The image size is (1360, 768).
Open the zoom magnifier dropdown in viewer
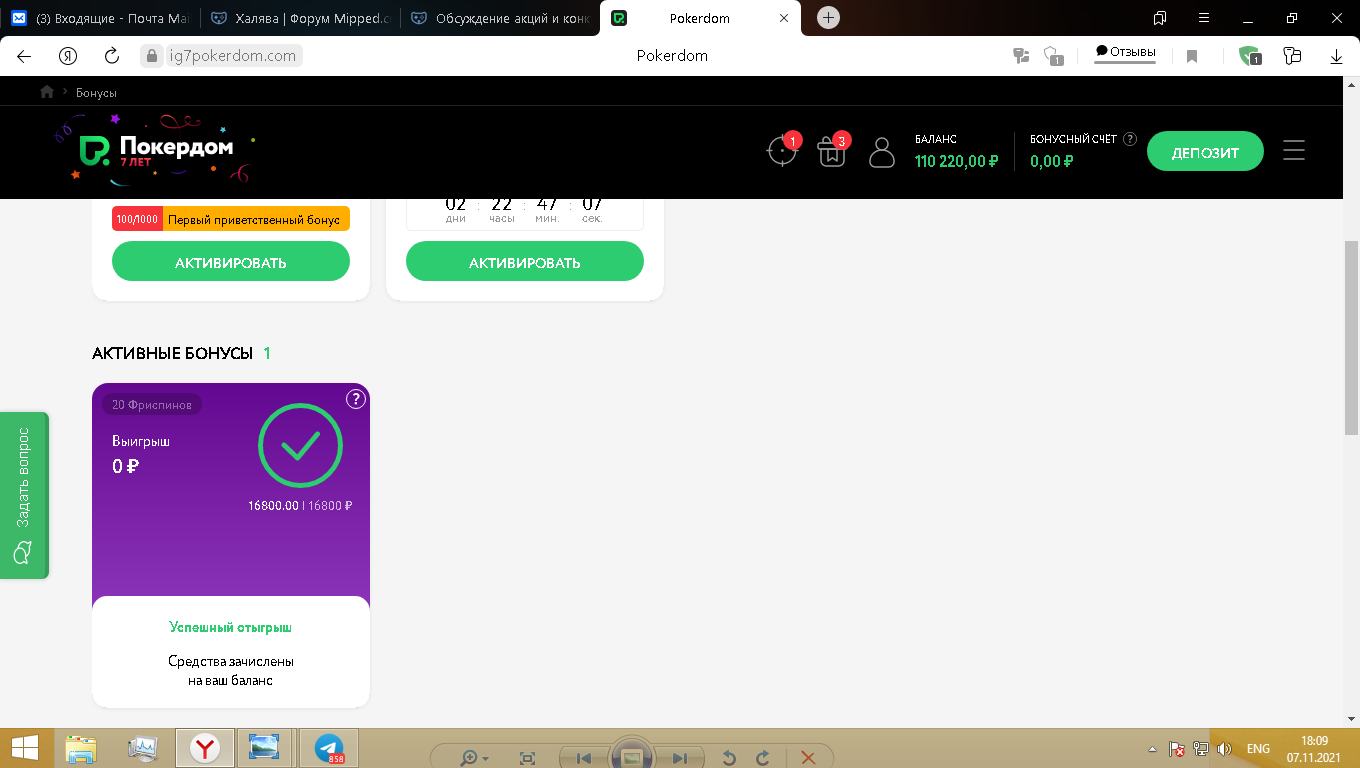[474, 758]
